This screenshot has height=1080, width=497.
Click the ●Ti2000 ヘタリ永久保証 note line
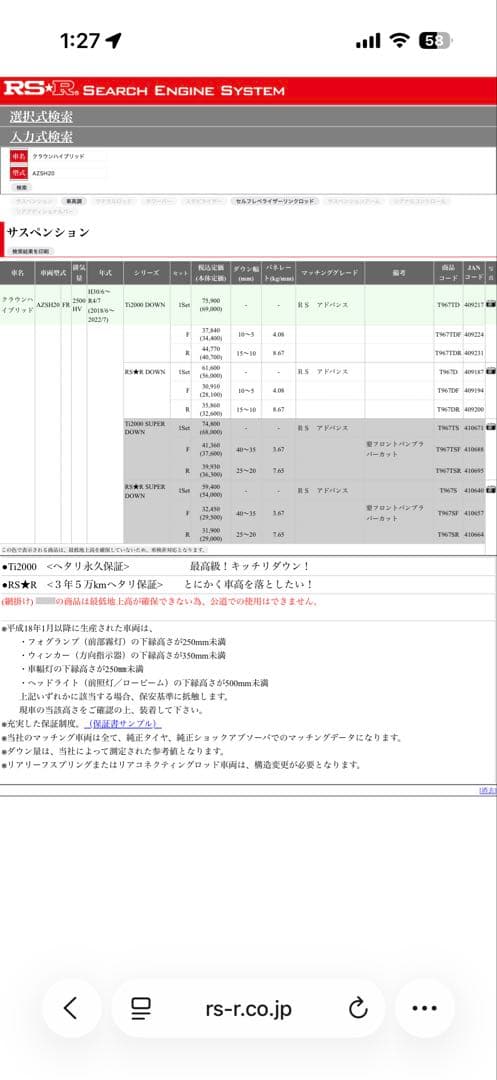point(156,566)
